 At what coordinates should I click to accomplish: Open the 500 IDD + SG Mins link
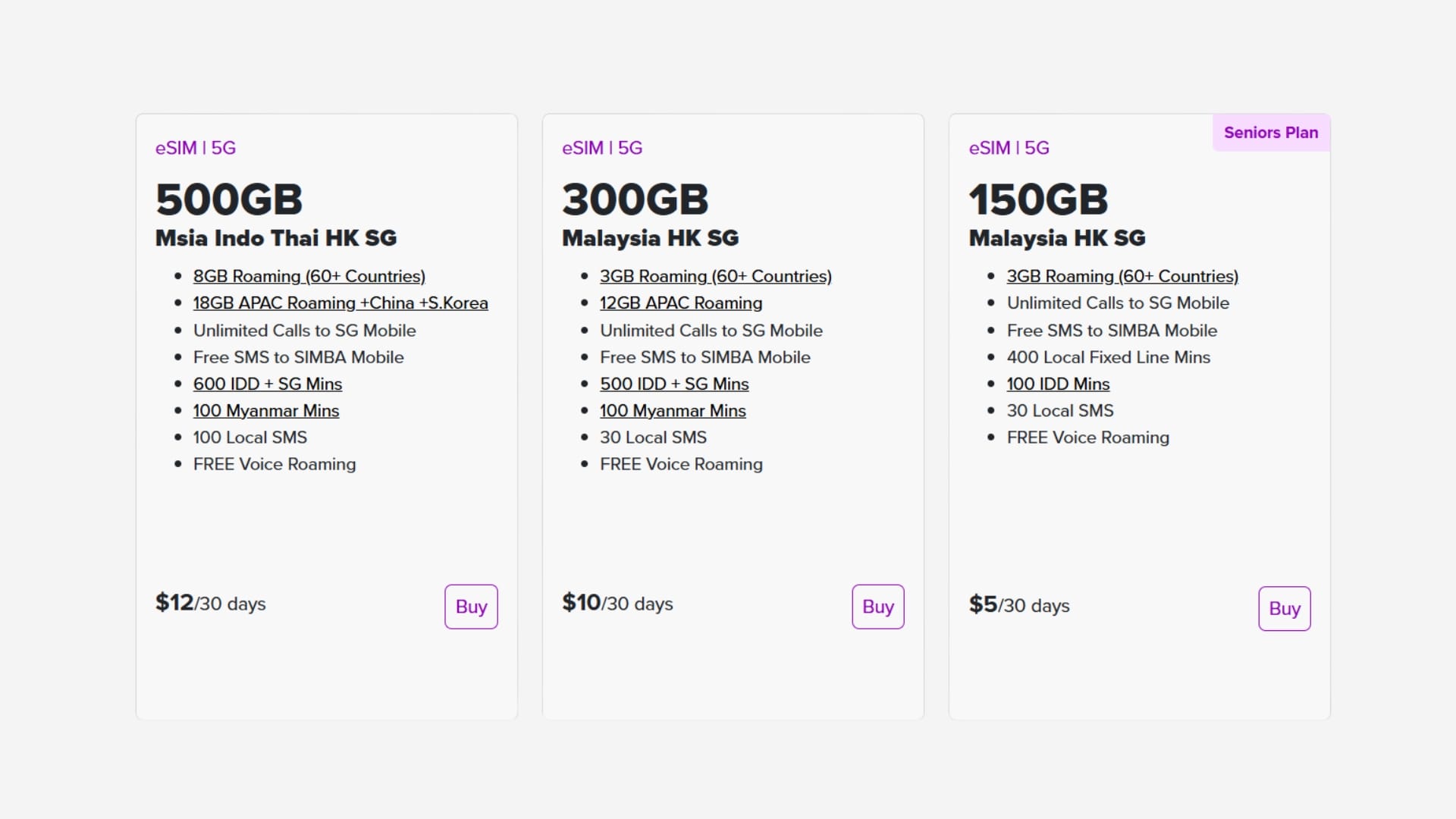click(674, 384)
